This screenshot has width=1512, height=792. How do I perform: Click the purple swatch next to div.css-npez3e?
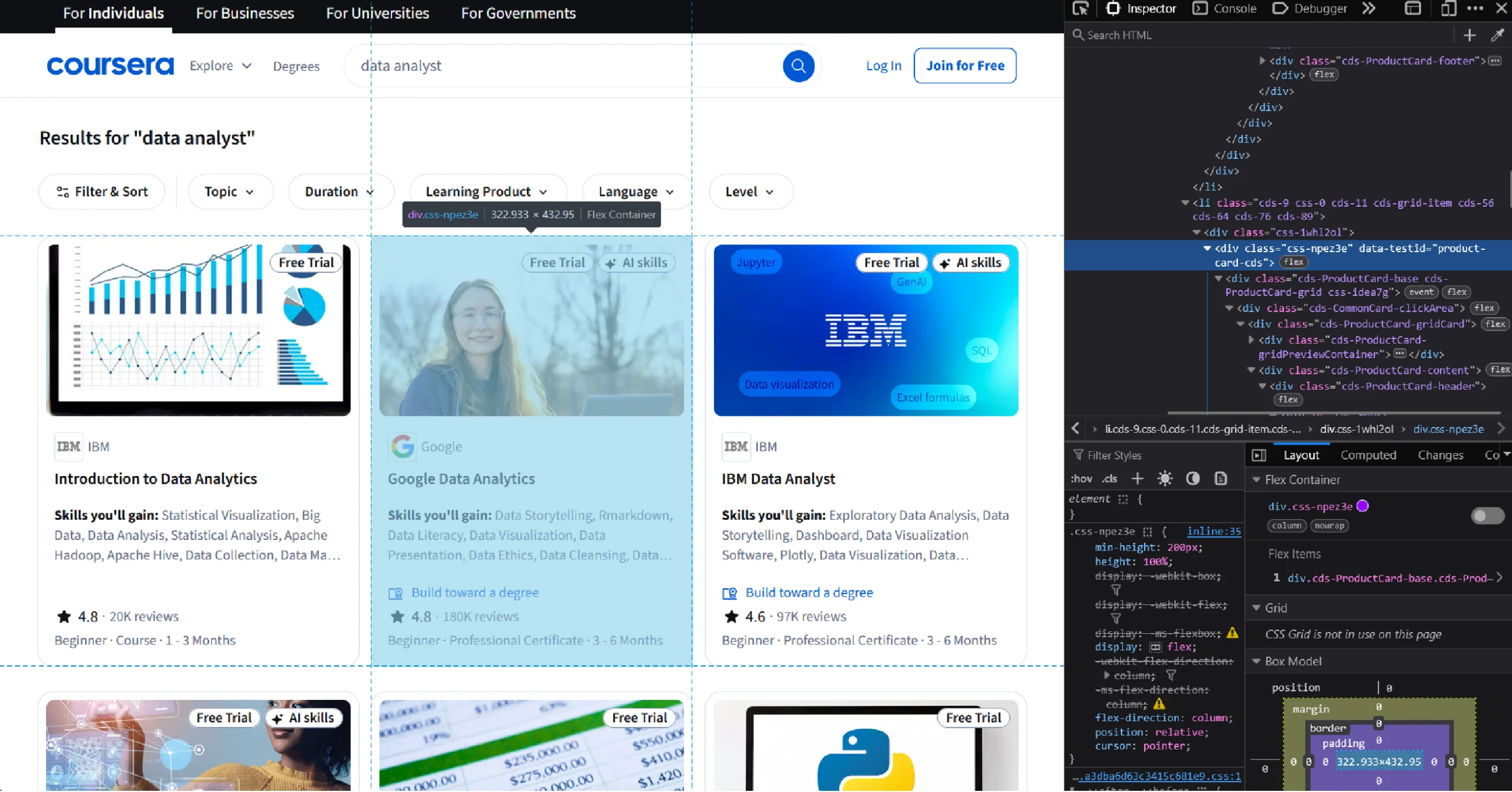[1362, 506]
